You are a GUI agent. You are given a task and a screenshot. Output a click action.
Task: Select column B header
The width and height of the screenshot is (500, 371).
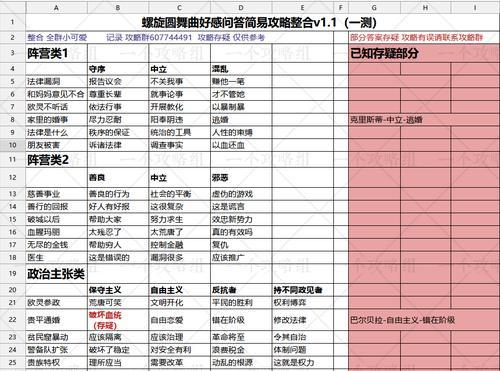coord(118,7)
